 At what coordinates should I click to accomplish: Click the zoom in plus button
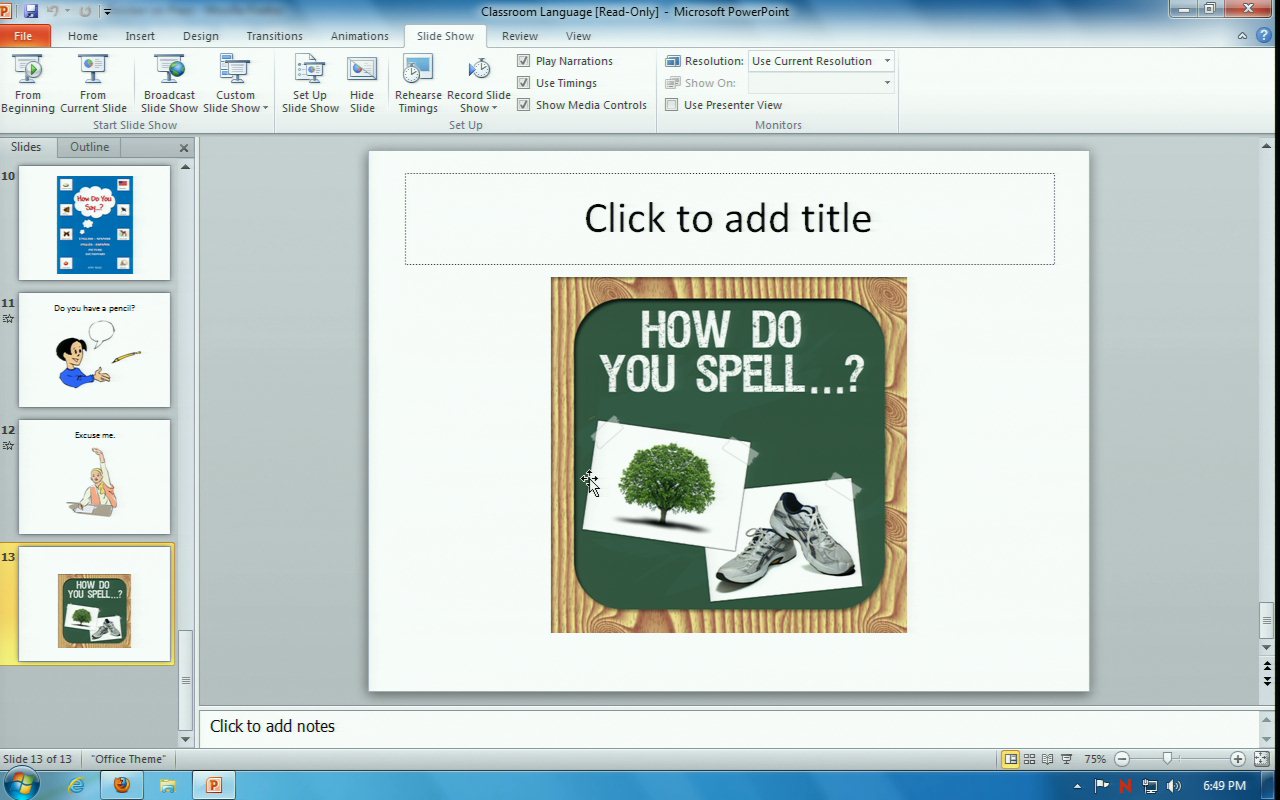click(1238, 759)
